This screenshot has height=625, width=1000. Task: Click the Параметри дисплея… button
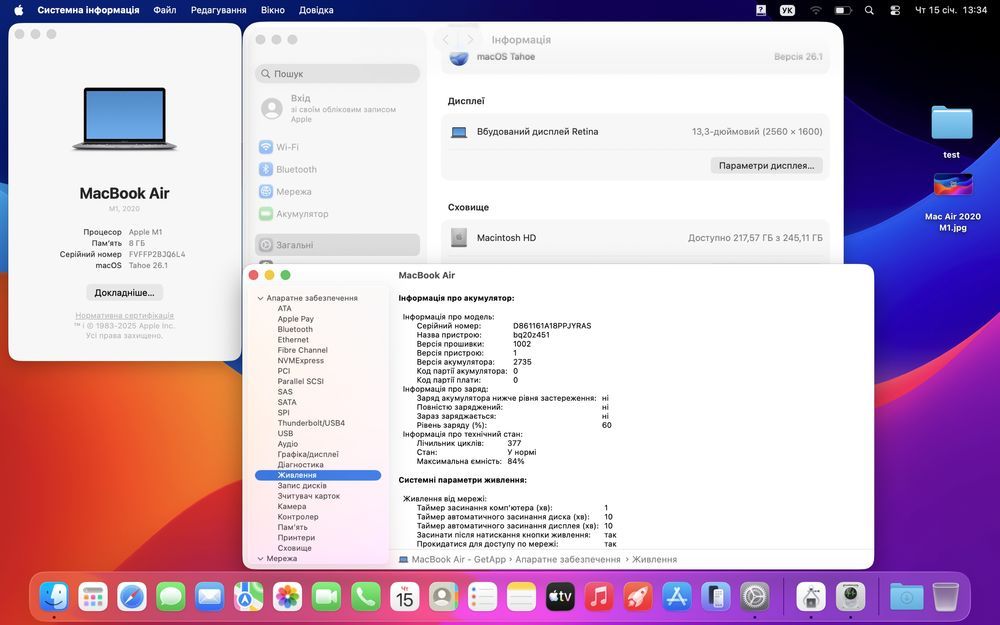767,166
